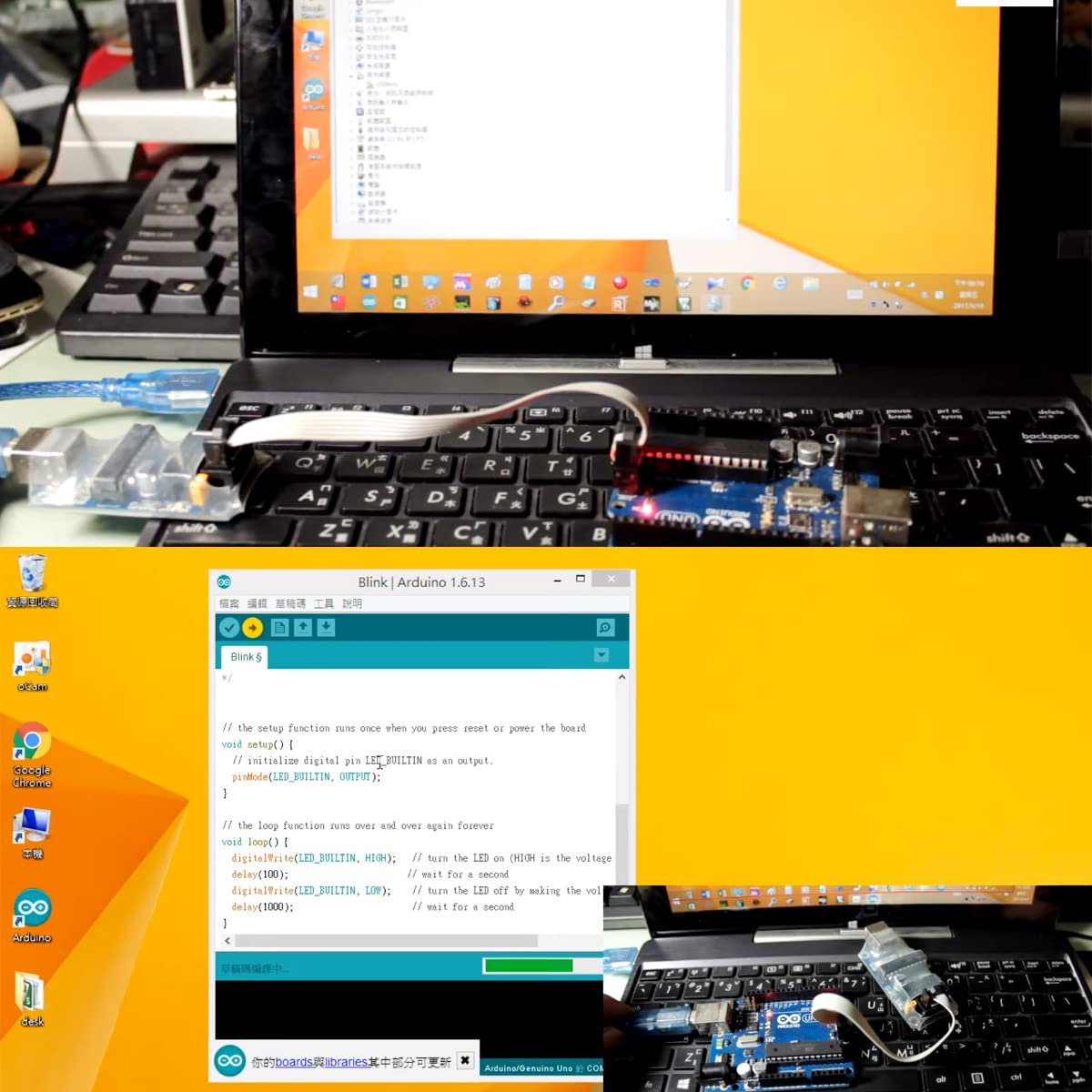Create a new sketch with the page icon
The image size is (1092, 1092).
click(x=279, y=627)
